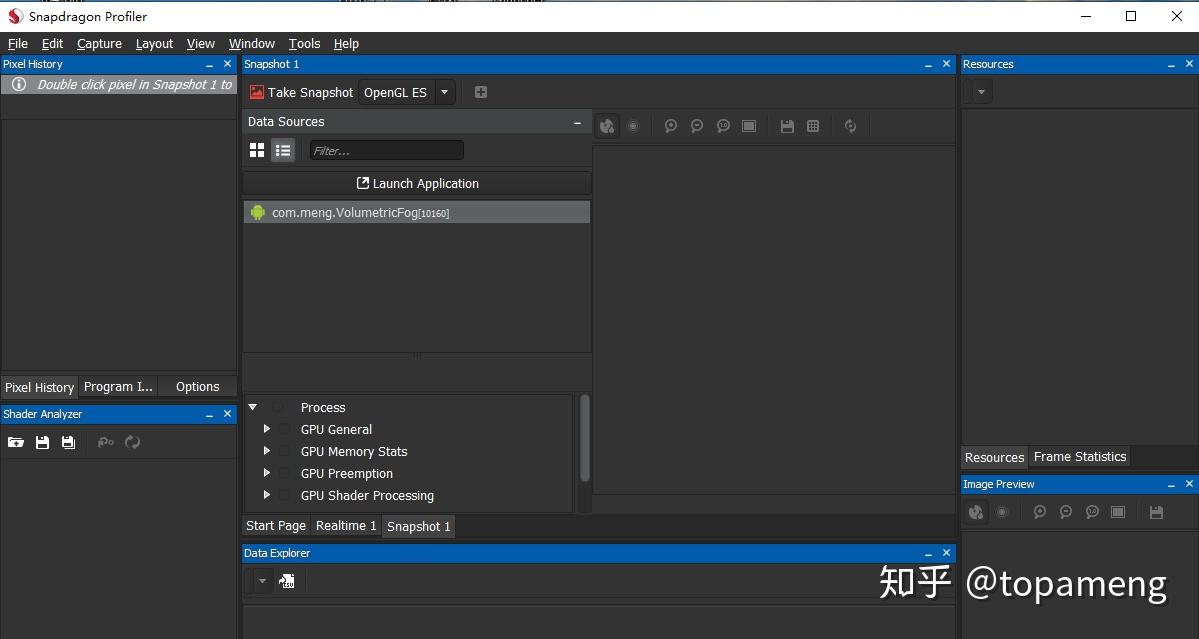Check the Process metric checkbox
The width and height of the screenshot is (1199, 639).
coord(278,407)
